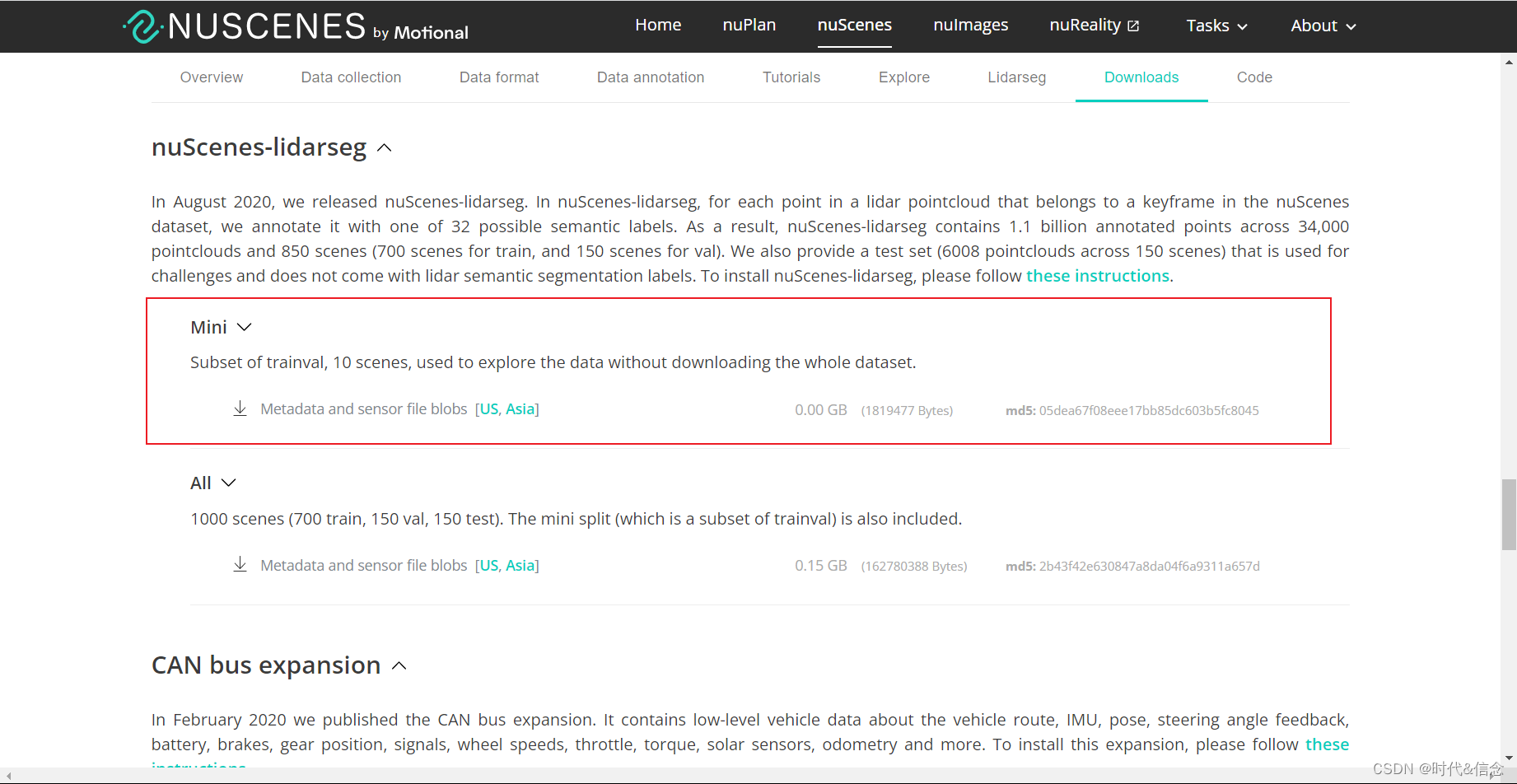1517x784 pixels.
Task: Open the About dropdown menu
Action: click(1323, 26)
